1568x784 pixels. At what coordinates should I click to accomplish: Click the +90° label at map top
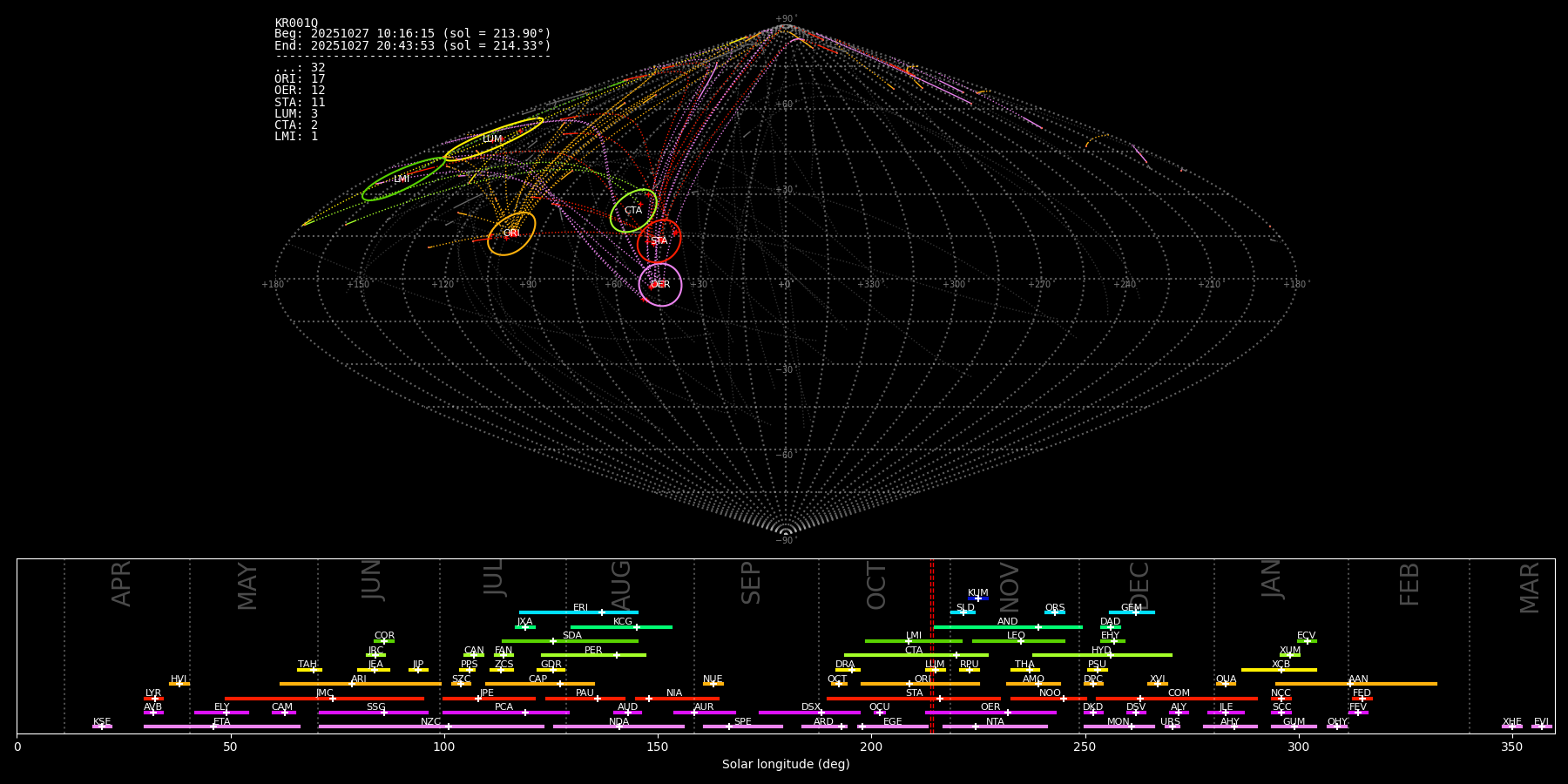(x=785, y=19)
